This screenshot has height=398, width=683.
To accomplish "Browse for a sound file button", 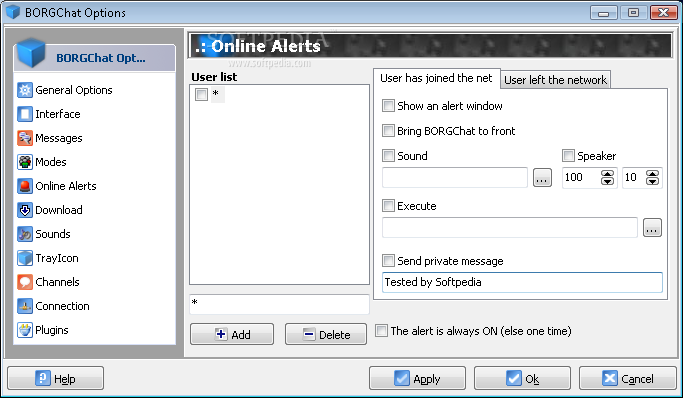I will coord(542,178).
